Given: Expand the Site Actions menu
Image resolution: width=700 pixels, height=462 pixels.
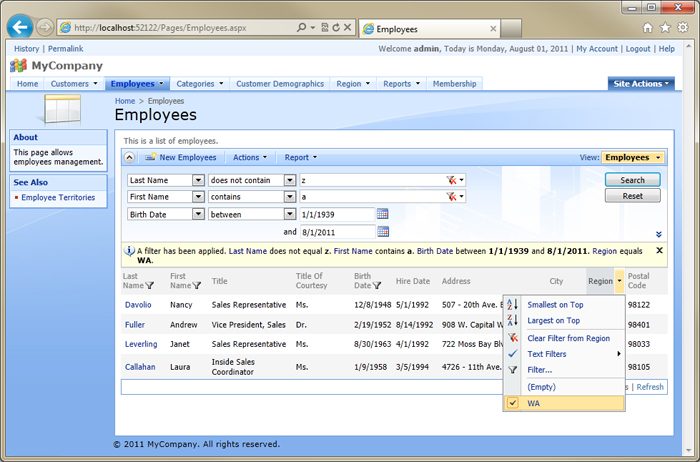Looking at the screenshot, I should pos(641,83).
